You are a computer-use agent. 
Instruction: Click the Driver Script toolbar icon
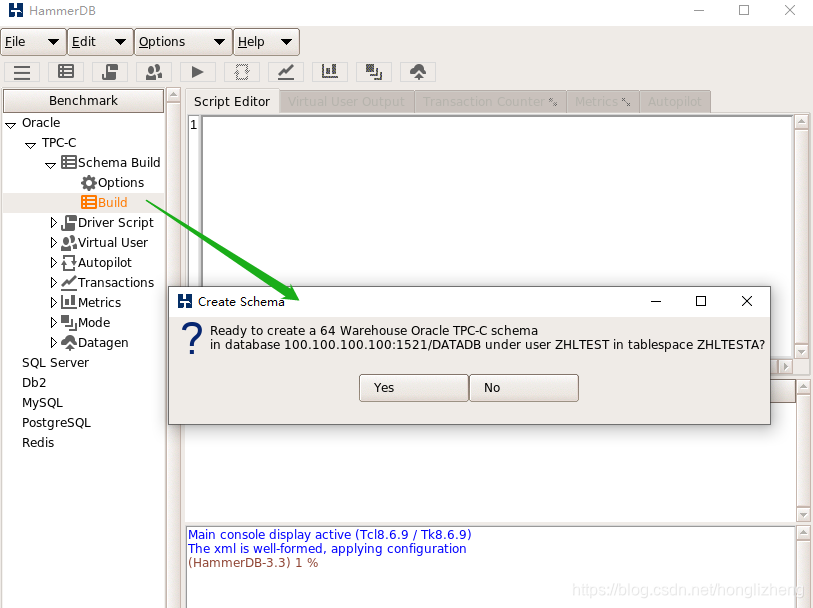(110, 72)
